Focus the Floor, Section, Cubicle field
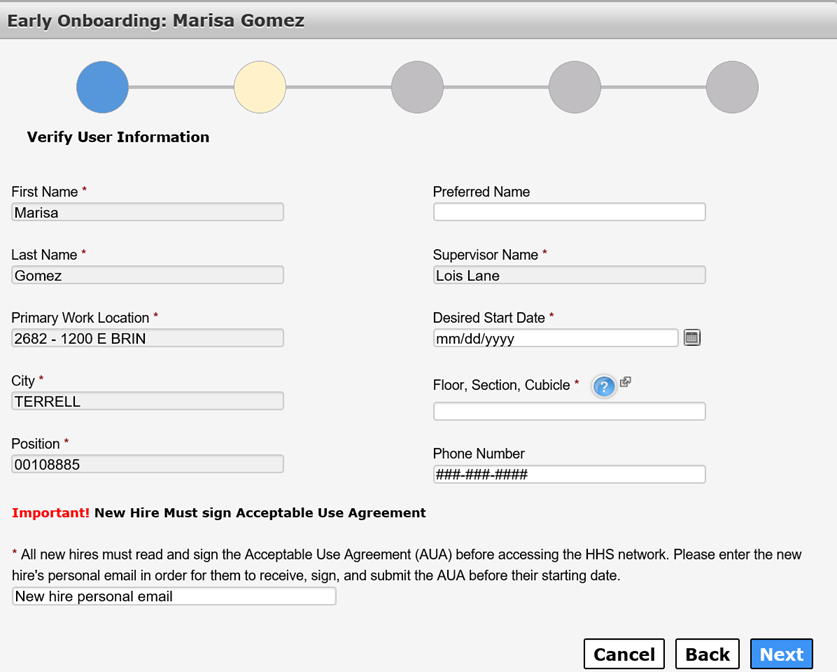The width and height of the screenshot is (837, 672). tap(570, 412)
